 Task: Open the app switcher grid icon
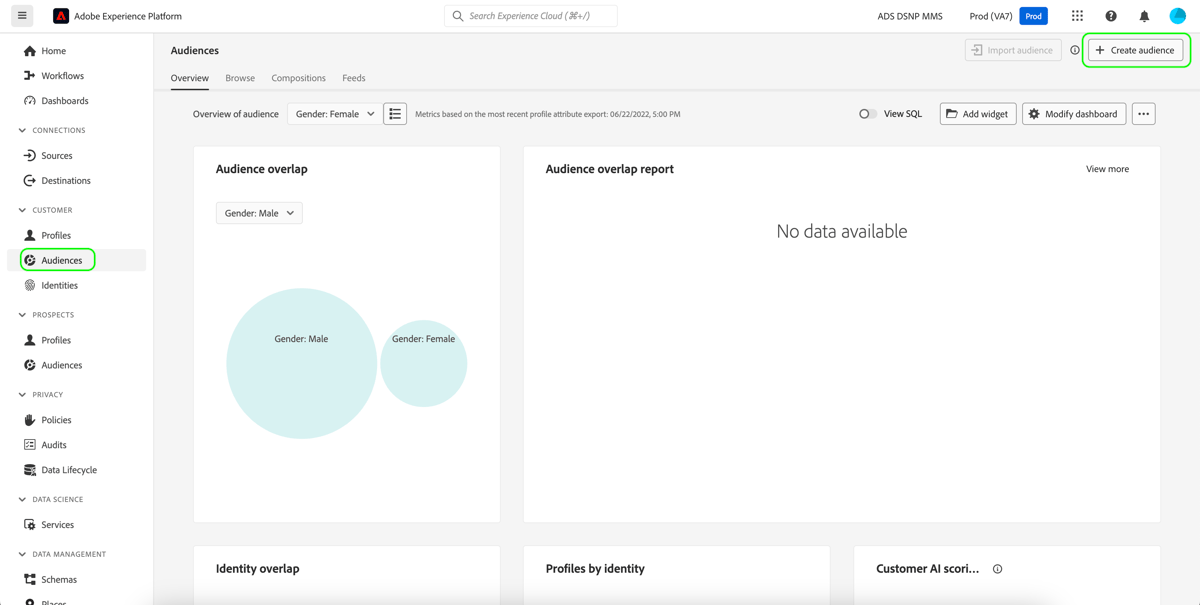(x=1077, y=15)
